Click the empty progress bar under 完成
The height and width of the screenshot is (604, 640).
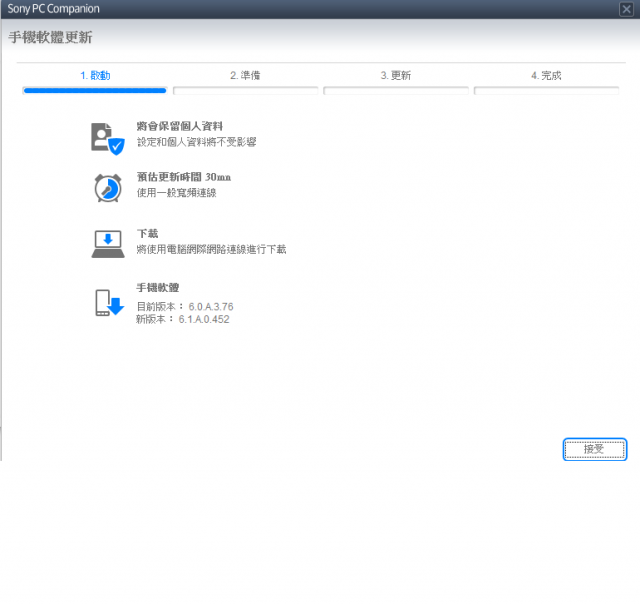point(547,91)
